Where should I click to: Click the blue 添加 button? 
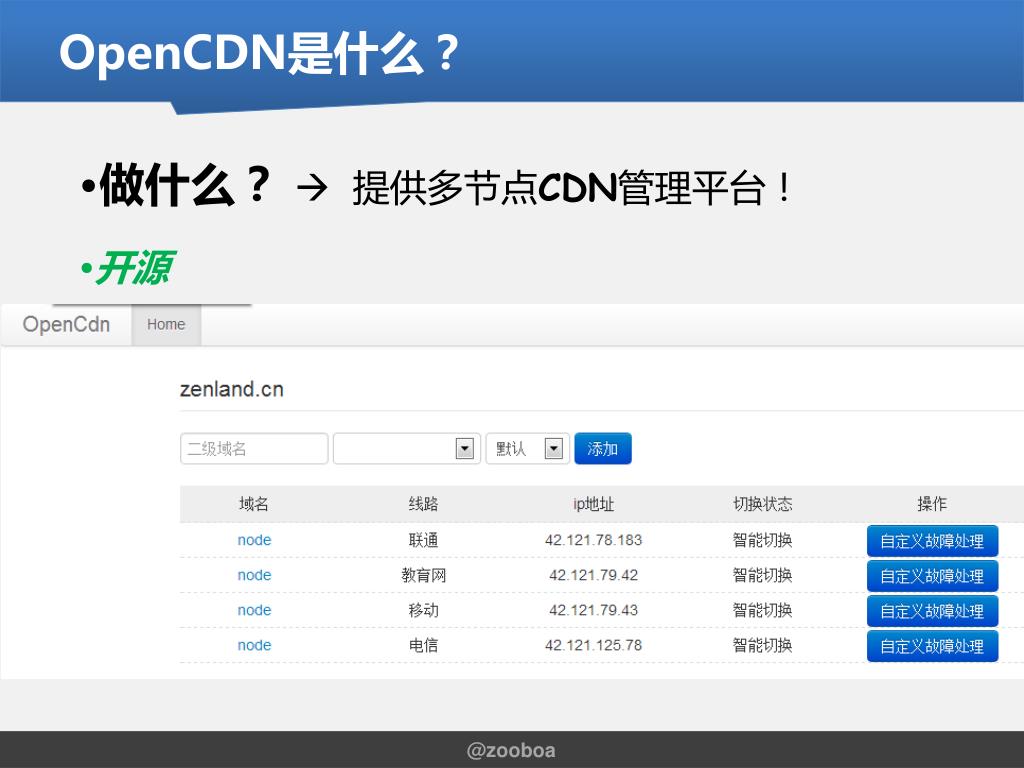(603, 449)
